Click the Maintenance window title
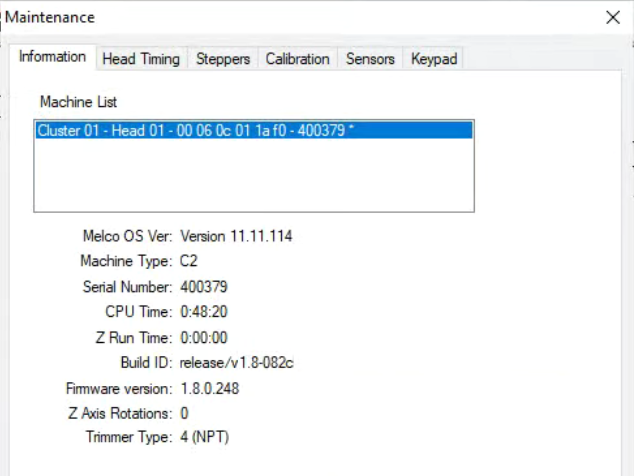The height and width of the screenshot is (476, 634). tap(50, 17)
